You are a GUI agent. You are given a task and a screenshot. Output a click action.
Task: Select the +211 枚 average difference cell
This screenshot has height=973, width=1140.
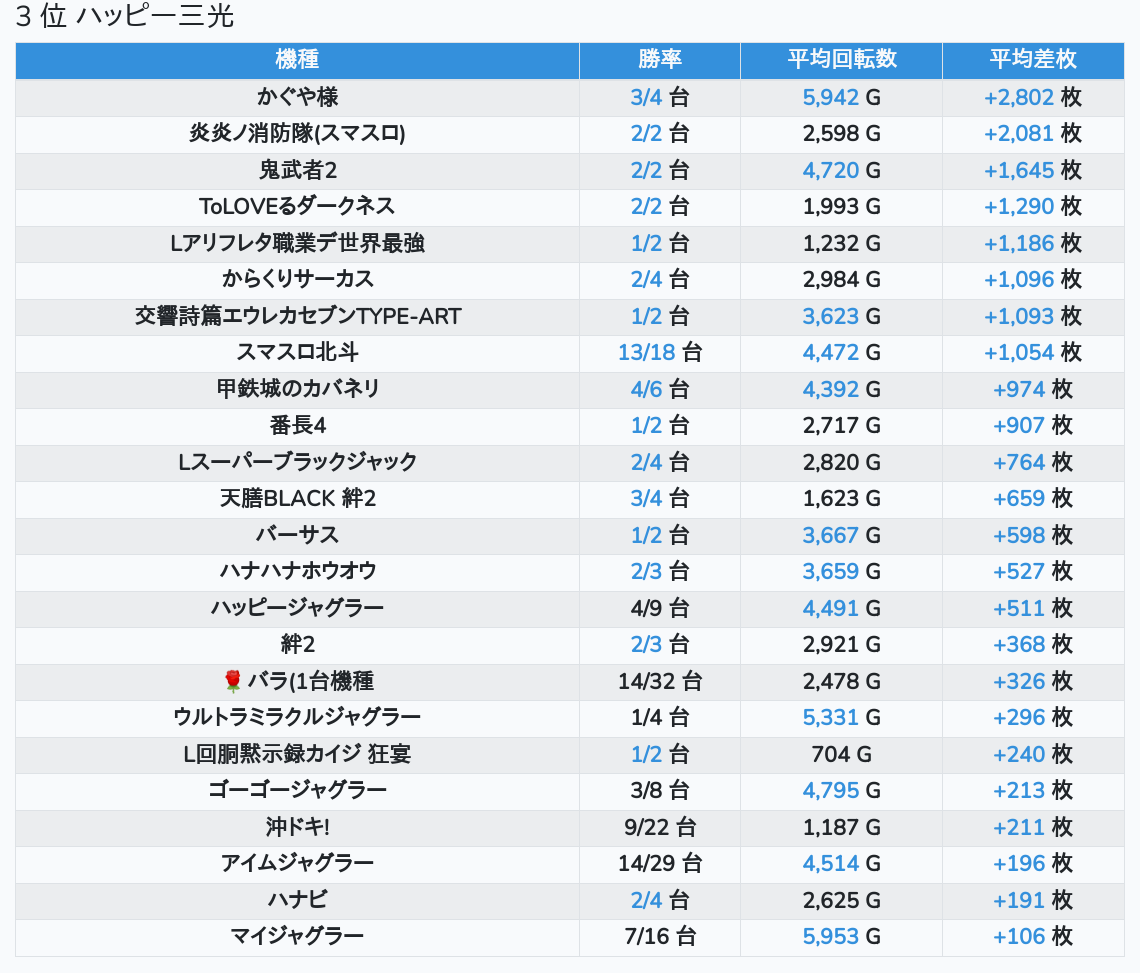tap(1033, 827)
